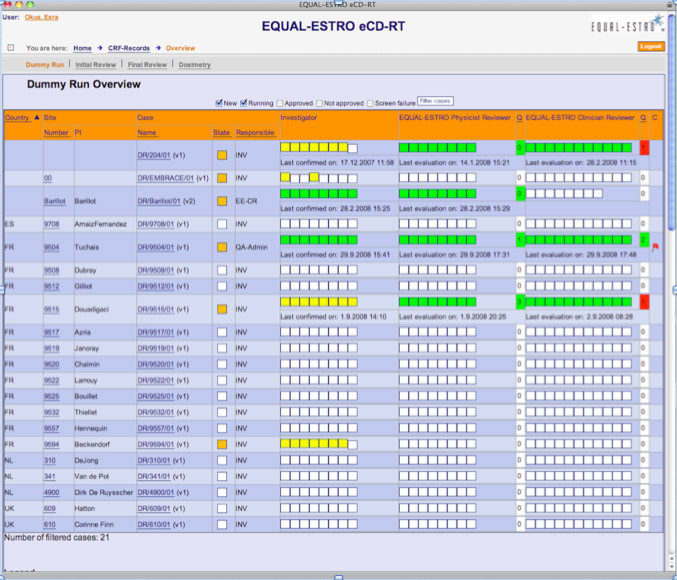Click the EQUAL-ESTRO logo
This screenshot has width=677, height=580.
pyautogui.click(x=627, y=25)
